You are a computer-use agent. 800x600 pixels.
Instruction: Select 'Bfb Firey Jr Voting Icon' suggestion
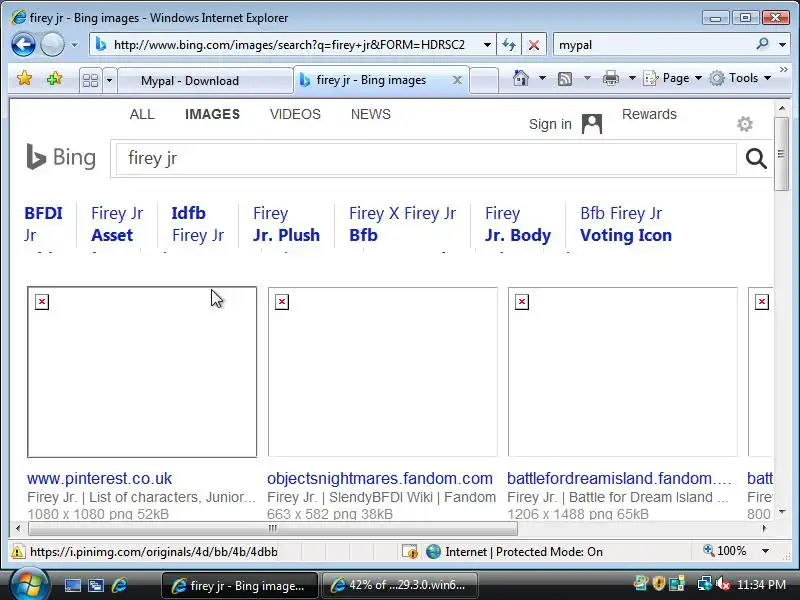click(626, 224)
